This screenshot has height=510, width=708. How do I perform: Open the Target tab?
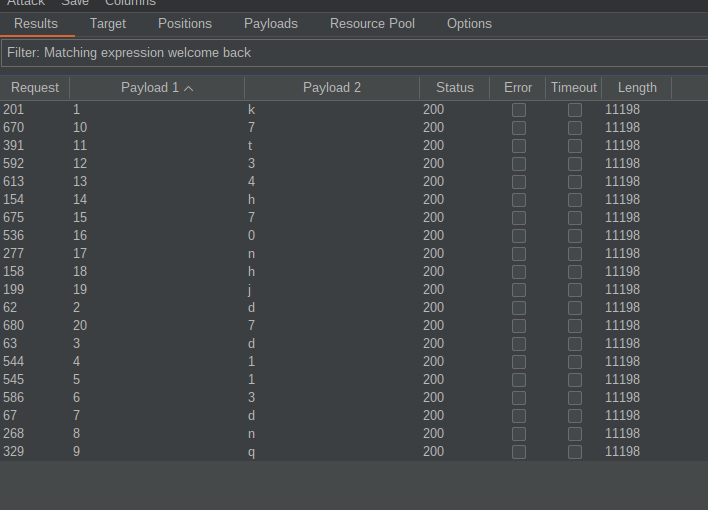point(108,24)
